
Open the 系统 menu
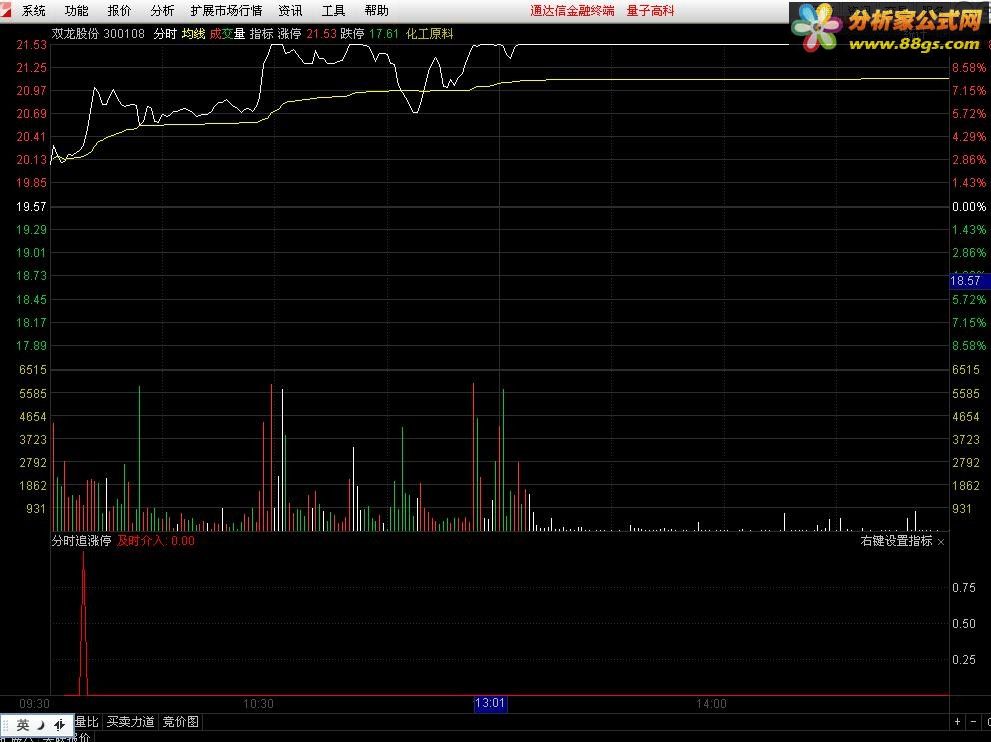pyautogui.click(x=33, y=11)
